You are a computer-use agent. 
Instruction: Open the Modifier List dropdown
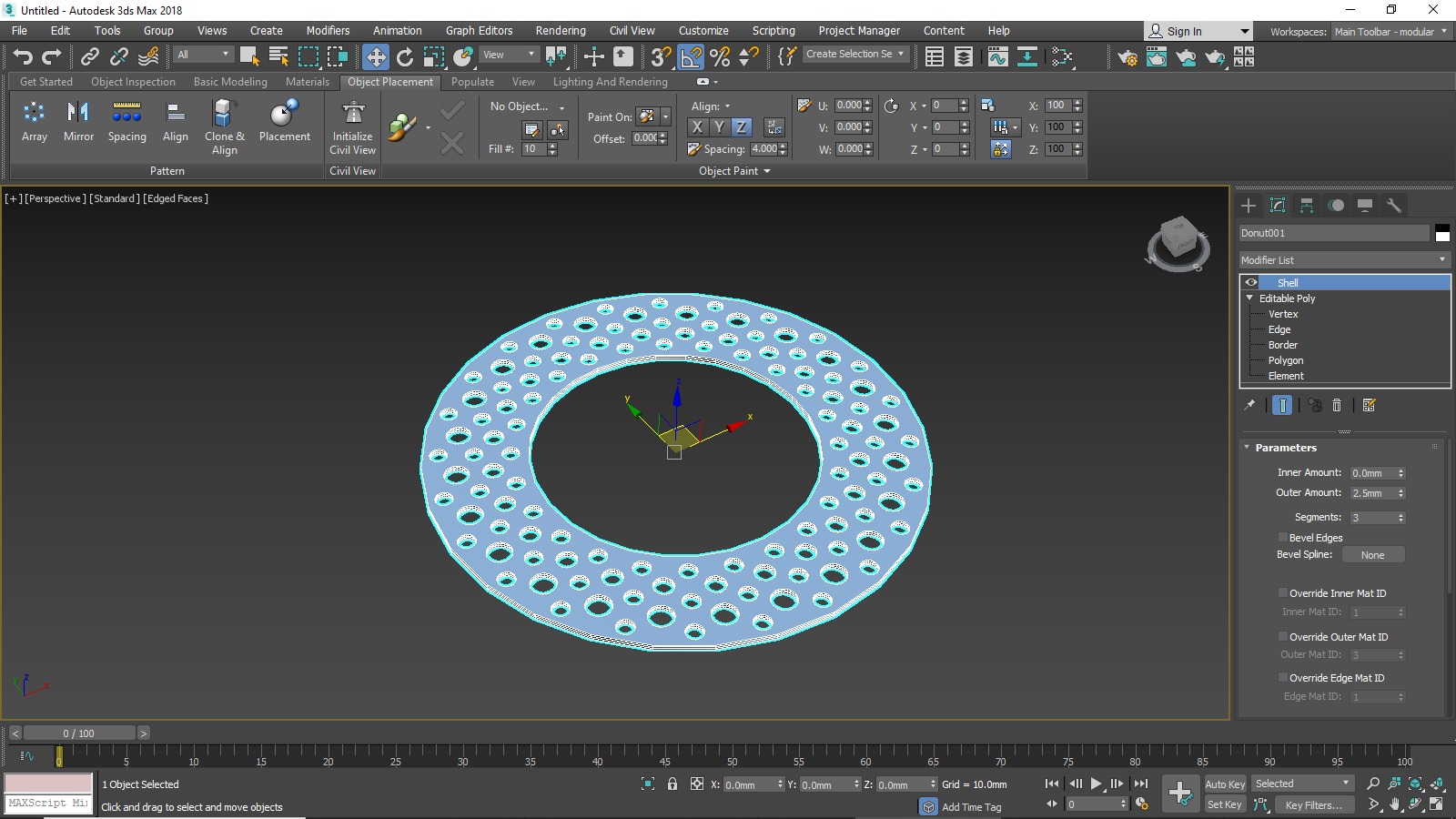1344,260
